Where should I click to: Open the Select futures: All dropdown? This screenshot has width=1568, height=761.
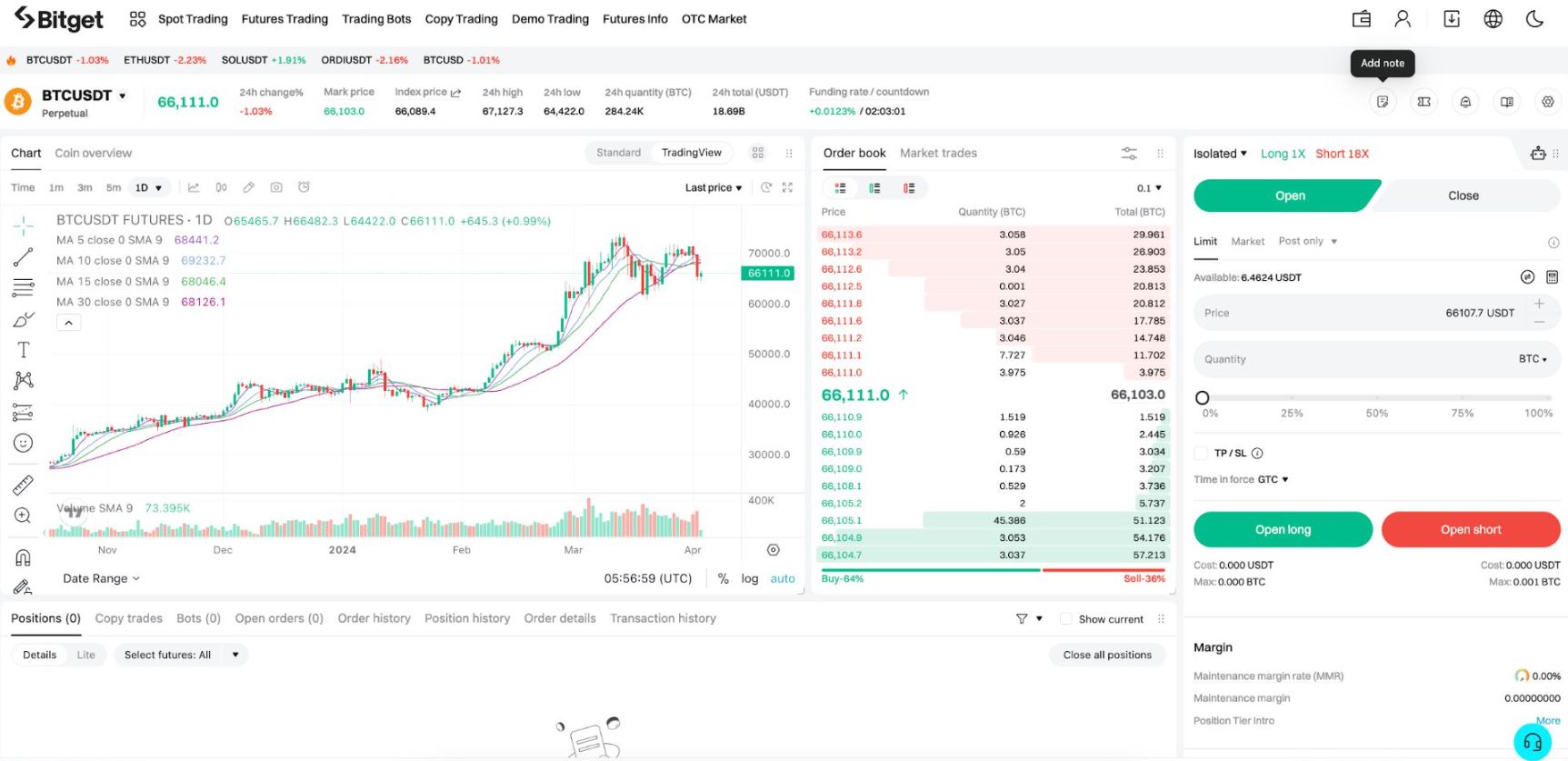(x=181, y=655)
